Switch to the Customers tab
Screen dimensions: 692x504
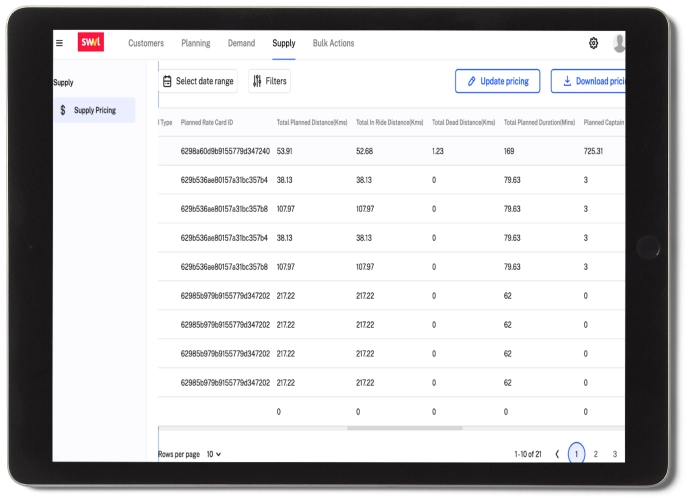[x=146, y=43]
